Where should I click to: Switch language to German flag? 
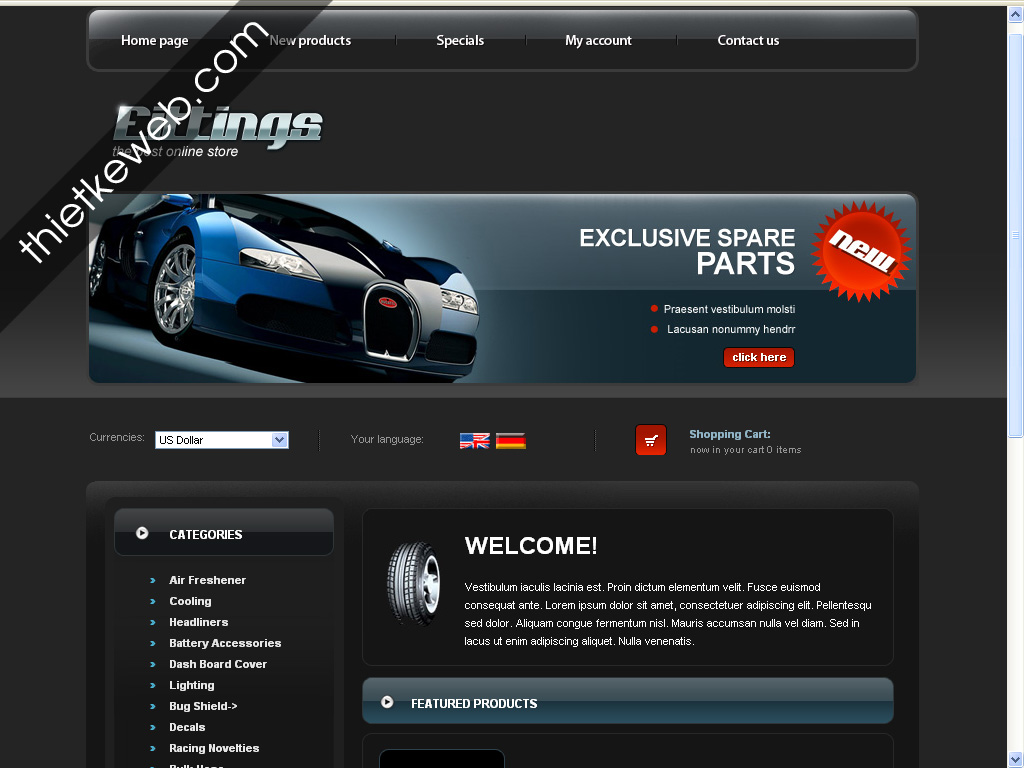[x=511, y=441]
